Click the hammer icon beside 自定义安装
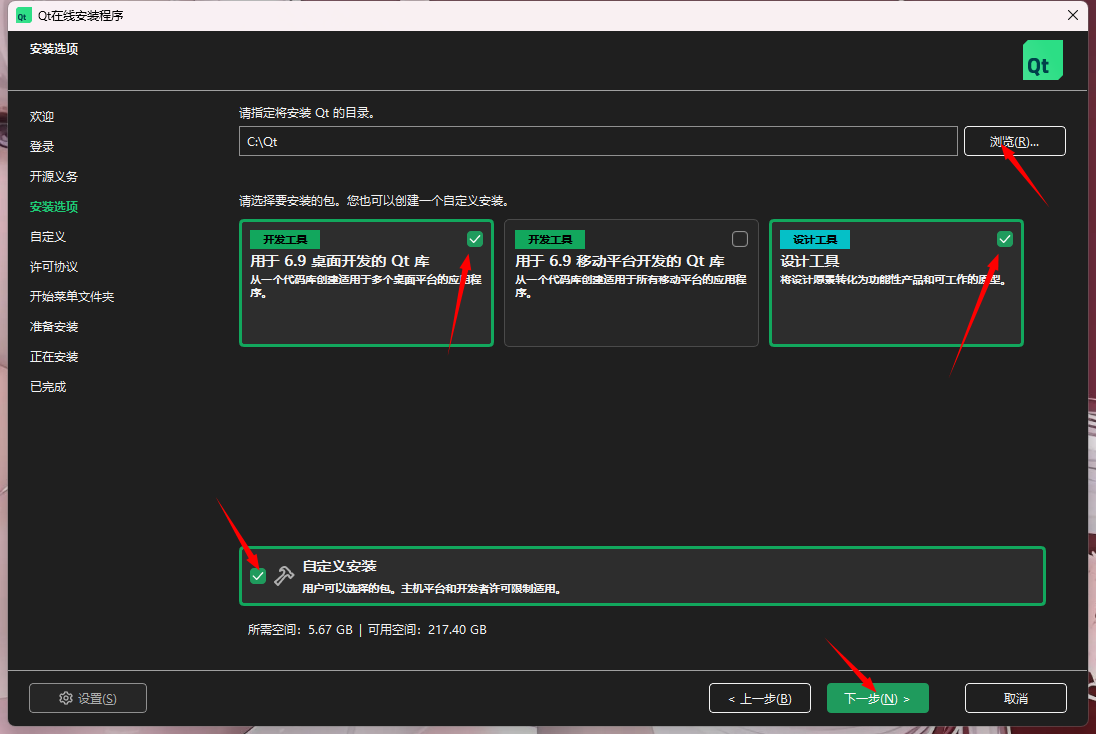1096x734 pixels. click(x=284, y=575)
